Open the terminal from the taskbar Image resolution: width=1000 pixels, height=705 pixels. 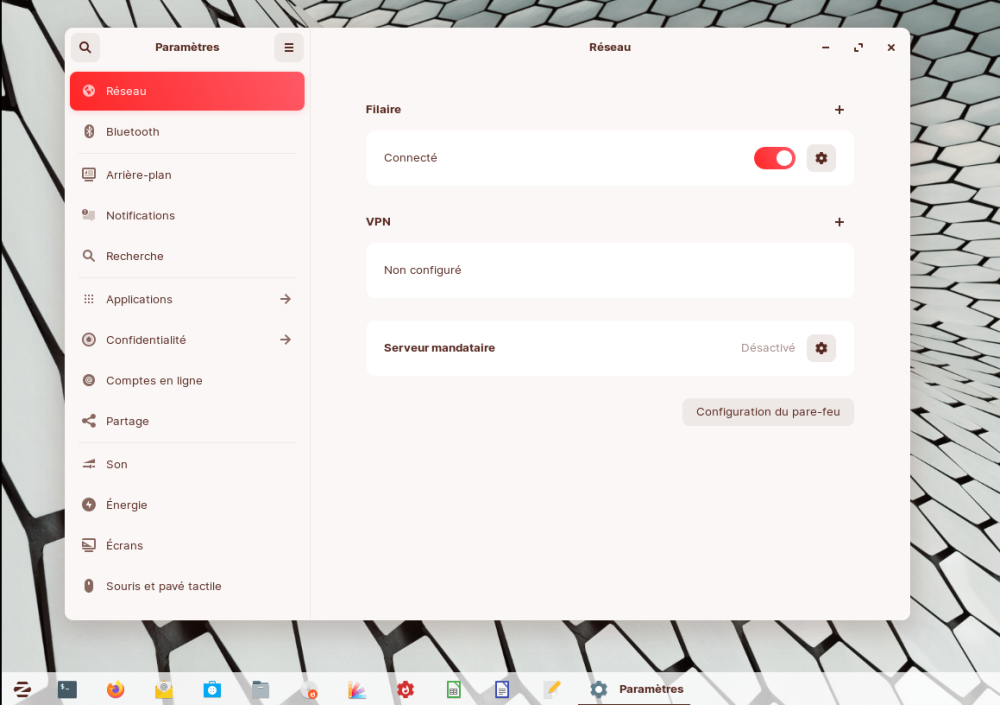pyautogui.click(x=67, y=689)
